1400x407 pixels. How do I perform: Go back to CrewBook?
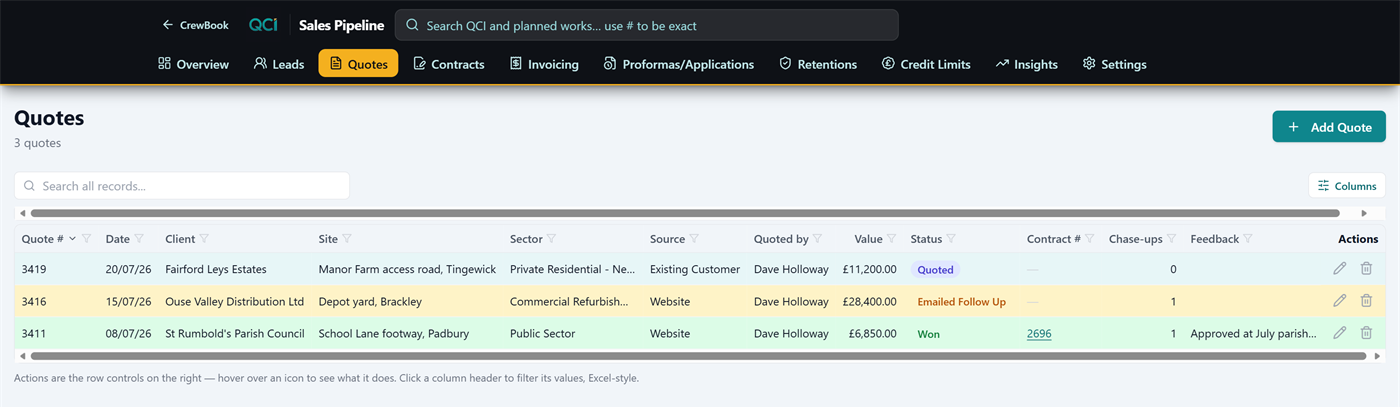(195, 25)
